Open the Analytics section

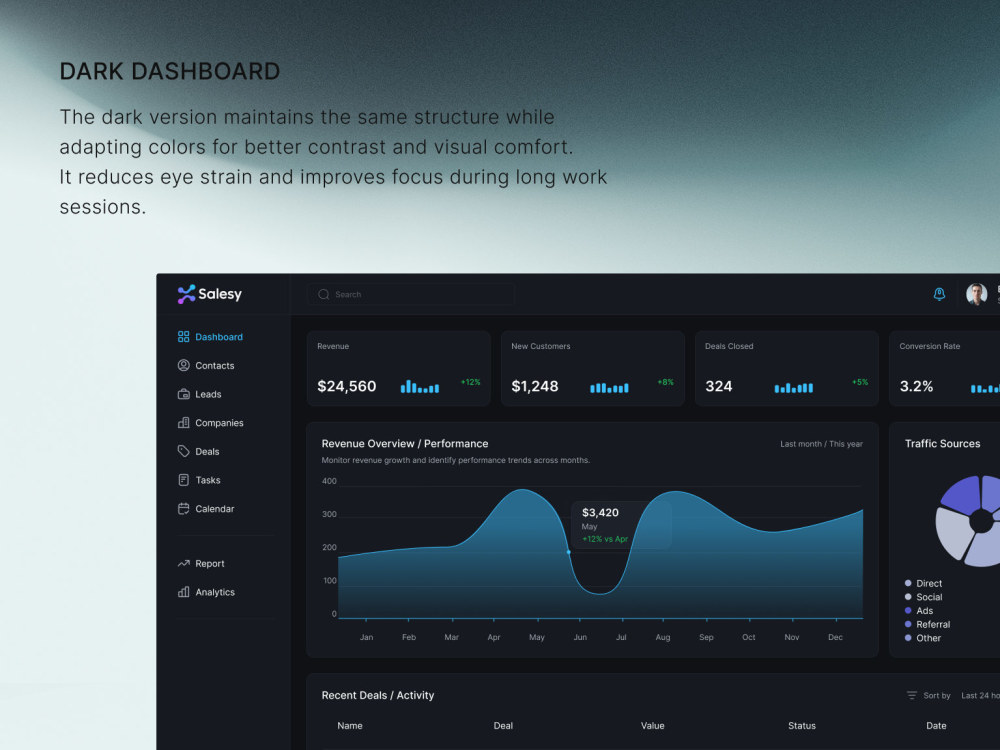click(215, 592)
